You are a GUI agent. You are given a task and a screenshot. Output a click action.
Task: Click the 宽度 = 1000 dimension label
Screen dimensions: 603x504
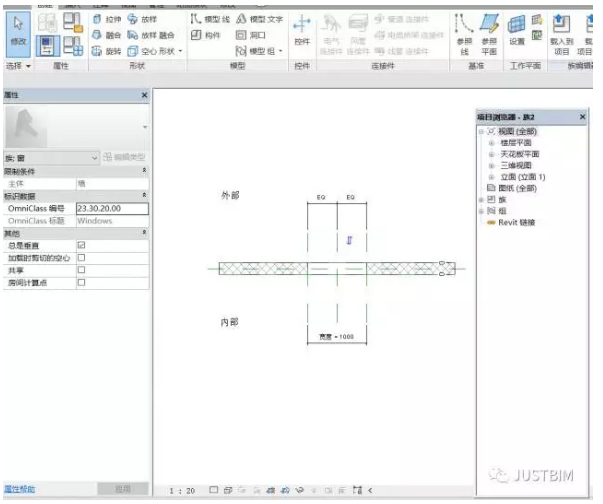(336, 337)
